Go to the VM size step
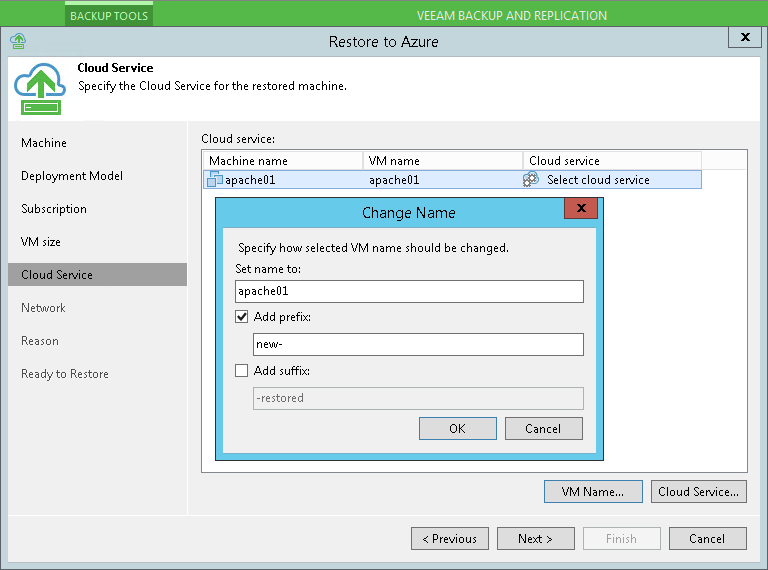Image resolution: width=768 pixels, height=570 pixels. point(41,242)
